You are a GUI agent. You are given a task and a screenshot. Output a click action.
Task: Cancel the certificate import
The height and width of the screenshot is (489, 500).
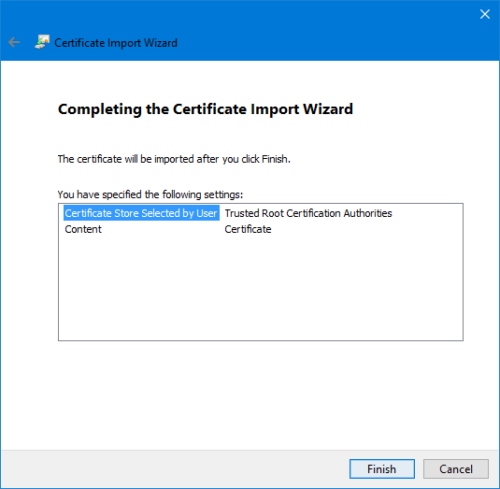point(456,469)
